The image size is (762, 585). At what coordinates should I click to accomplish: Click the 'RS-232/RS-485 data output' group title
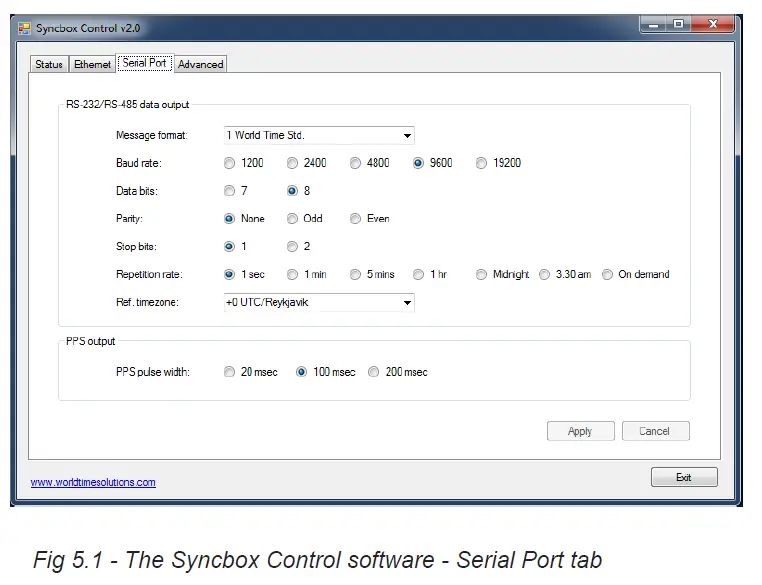tap(127, 104)
